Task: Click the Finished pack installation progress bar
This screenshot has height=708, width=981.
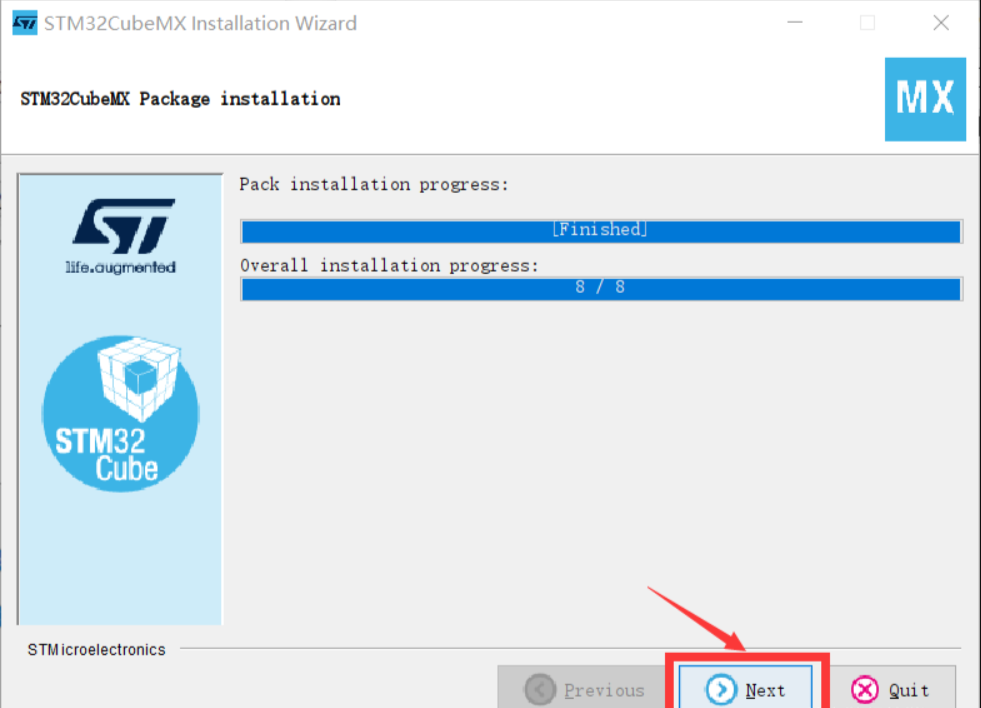Action: click(x=601, y=231)
